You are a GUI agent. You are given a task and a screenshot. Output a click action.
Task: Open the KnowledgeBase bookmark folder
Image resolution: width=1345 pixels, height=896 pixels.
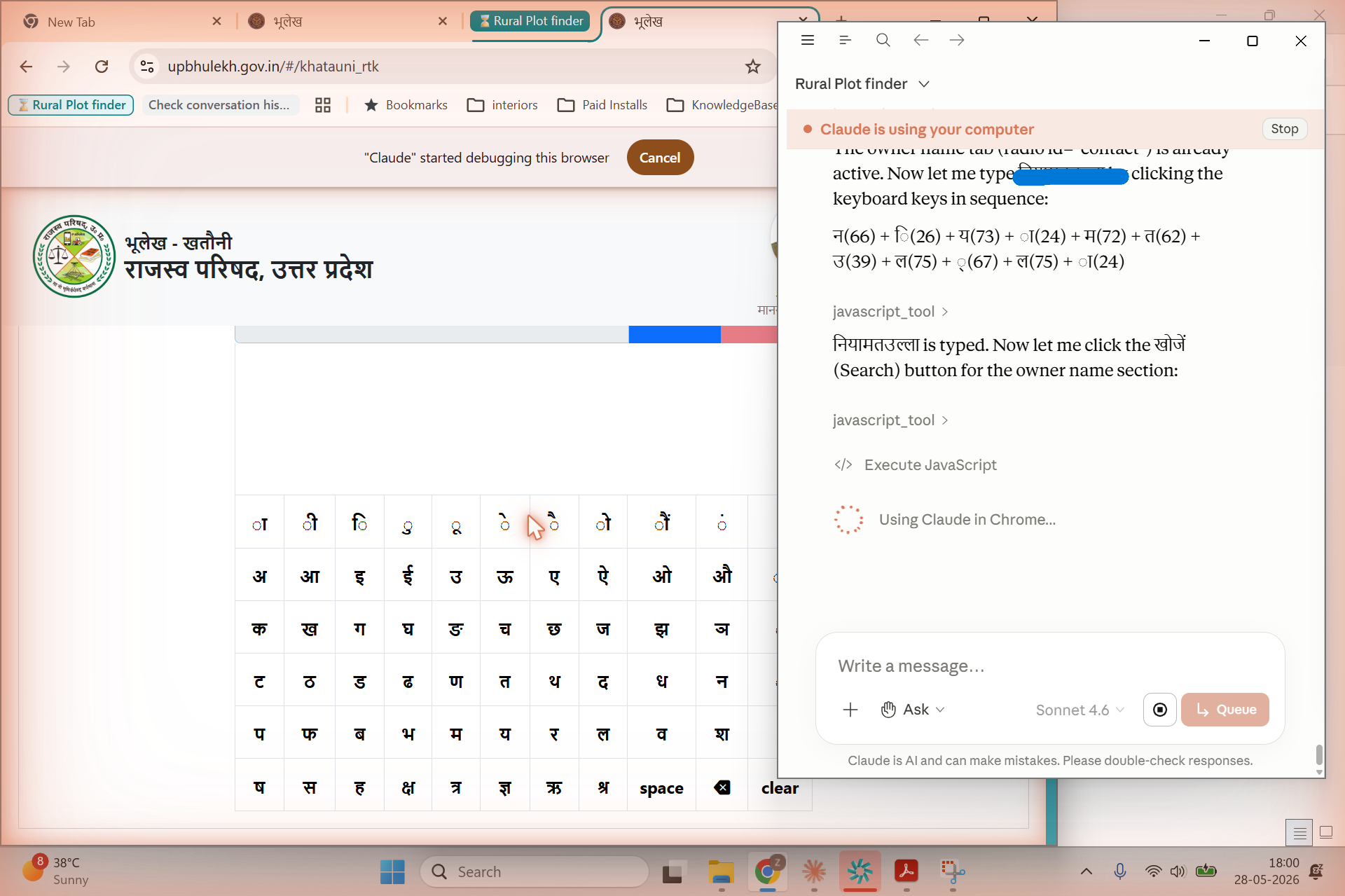722,105
